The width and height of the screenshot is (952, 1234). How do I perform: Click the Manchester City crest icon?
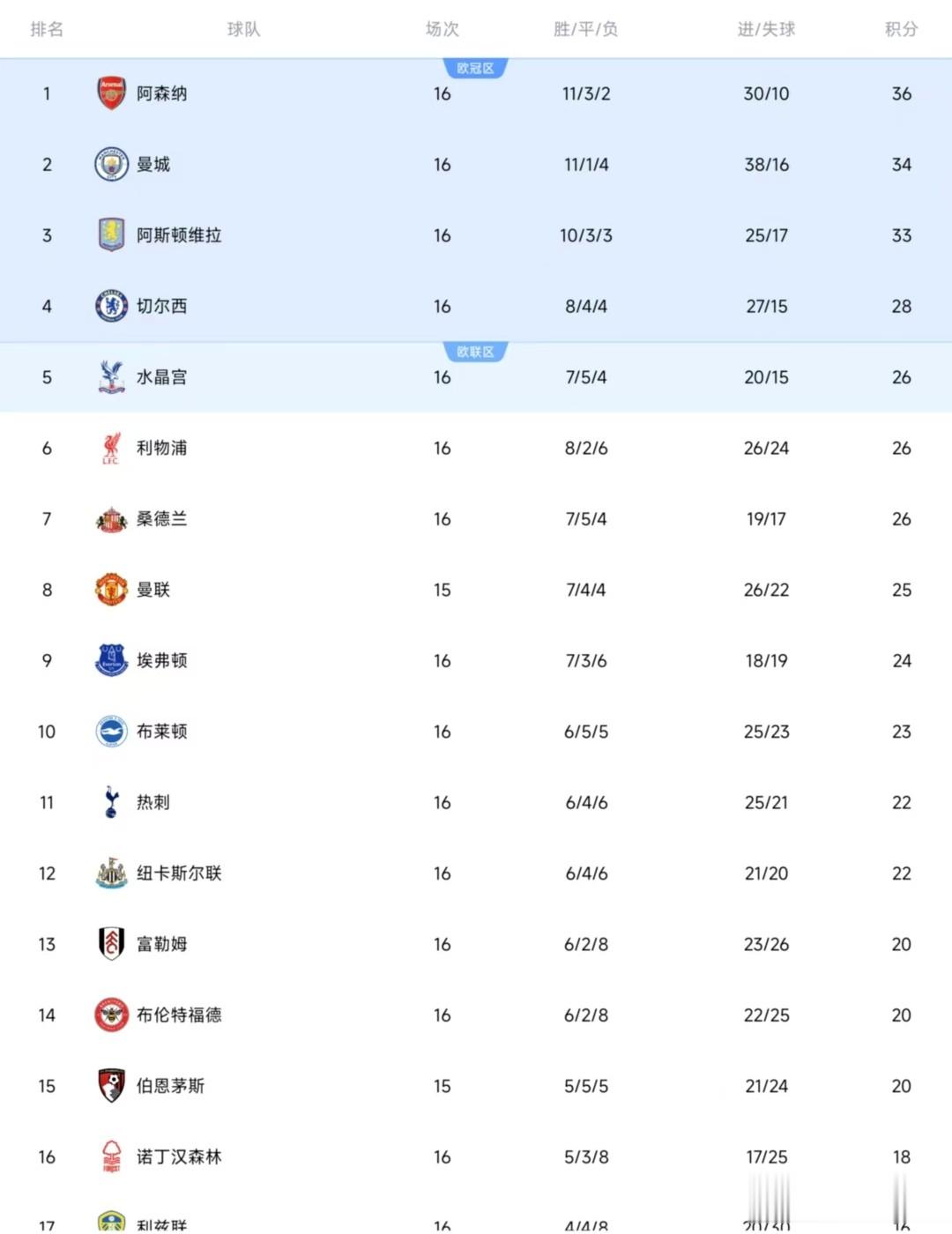[111, 165]
